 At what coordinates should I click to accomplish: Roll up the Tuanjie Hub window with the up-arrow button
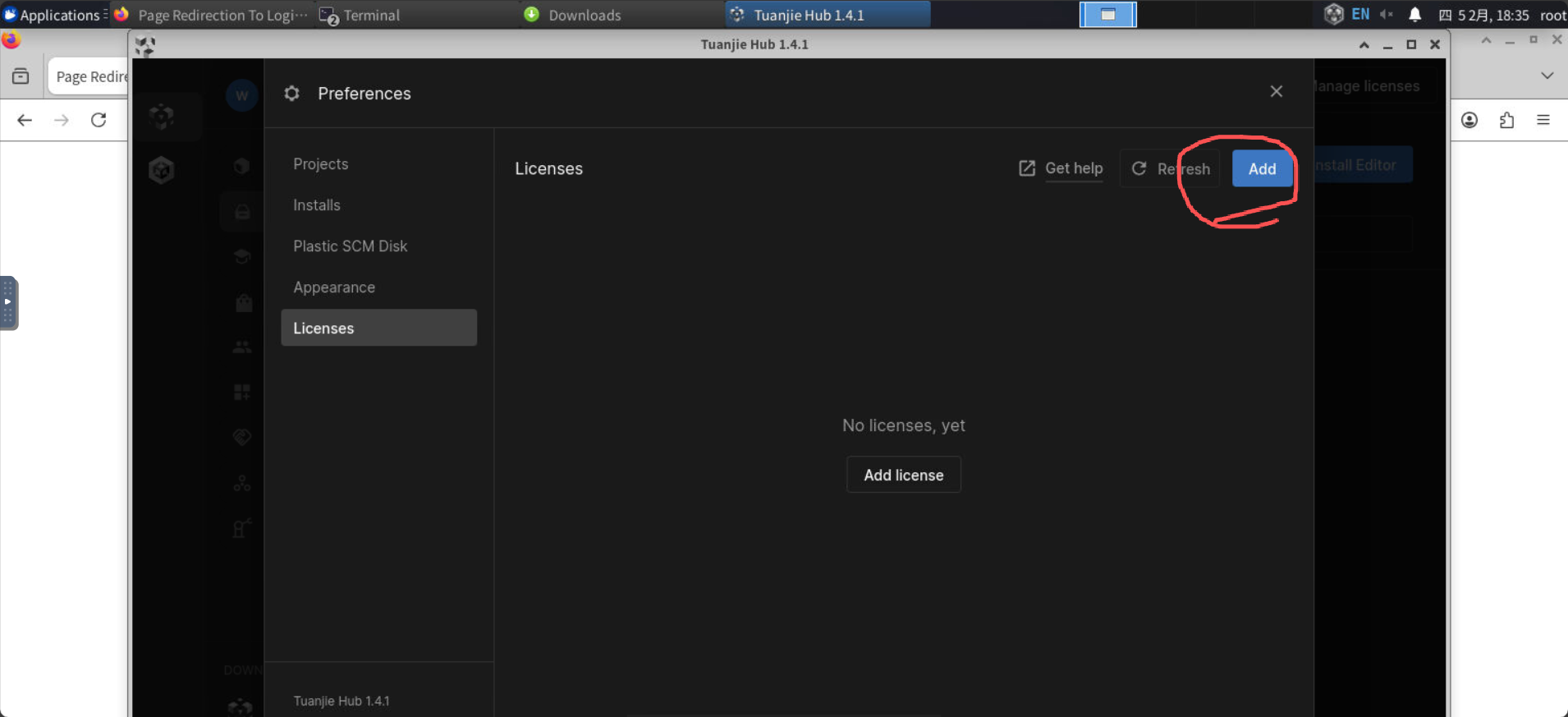[1364, 45]
